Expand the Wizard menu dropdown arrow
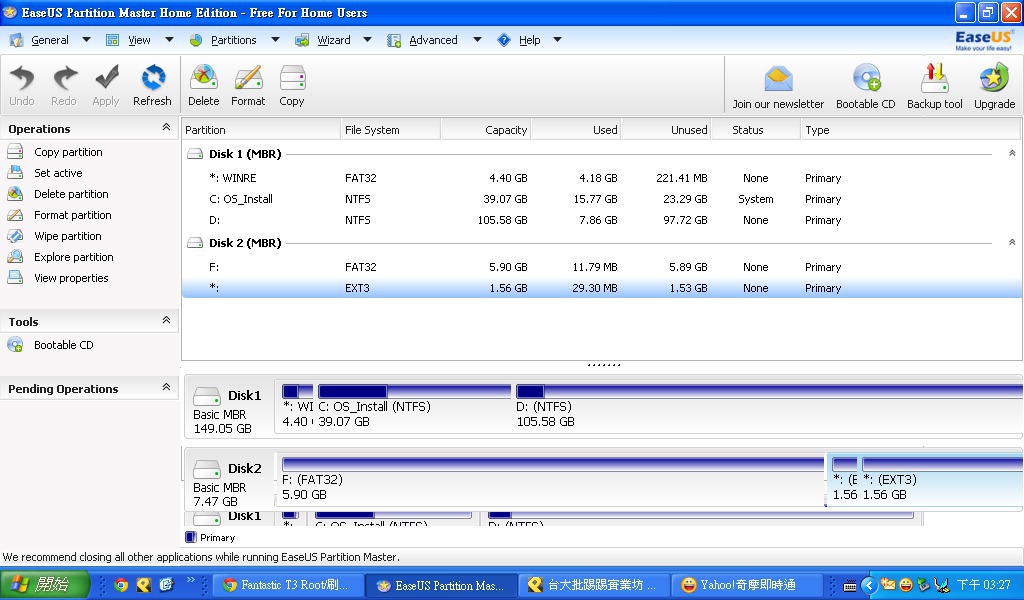Viewport: 1024px width, 600px height. tap(367, 40)
